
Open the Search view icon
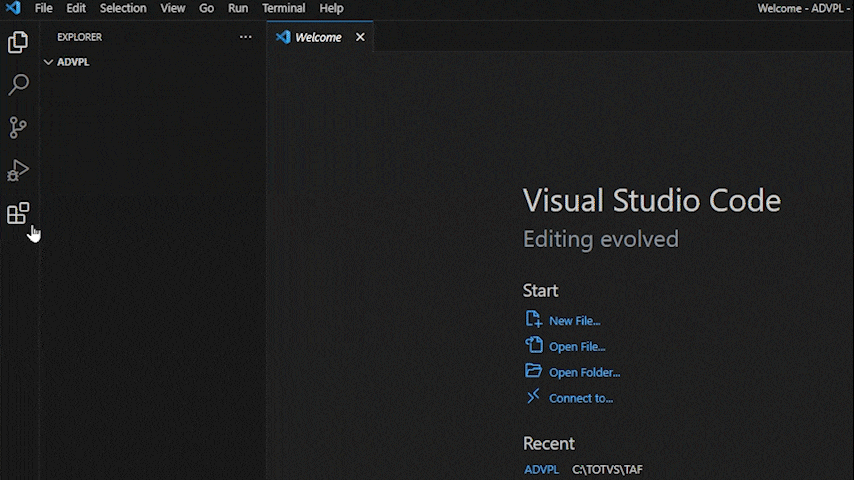tap(18, 84)
